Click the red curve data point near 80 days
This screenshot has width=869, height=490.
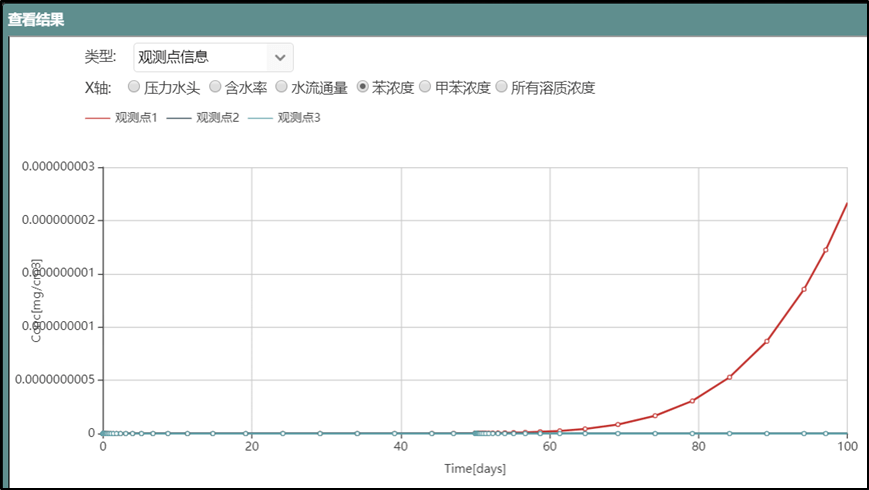(x=692, y=400)
